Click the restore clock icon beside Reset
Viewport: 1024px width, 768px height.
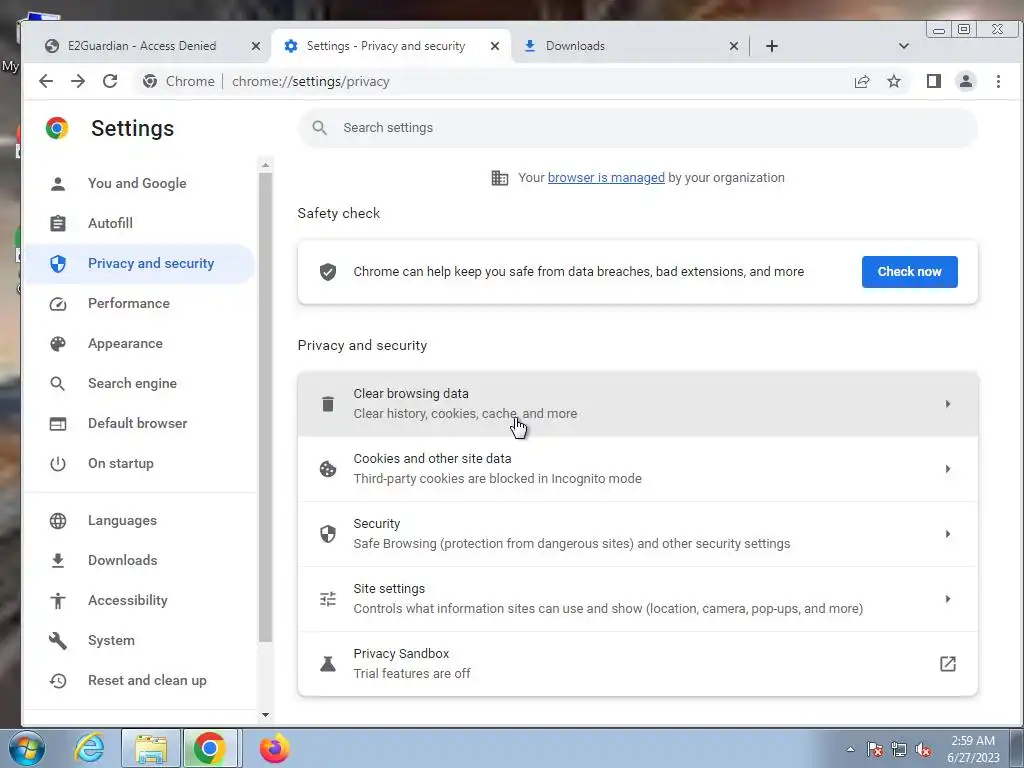57,680
